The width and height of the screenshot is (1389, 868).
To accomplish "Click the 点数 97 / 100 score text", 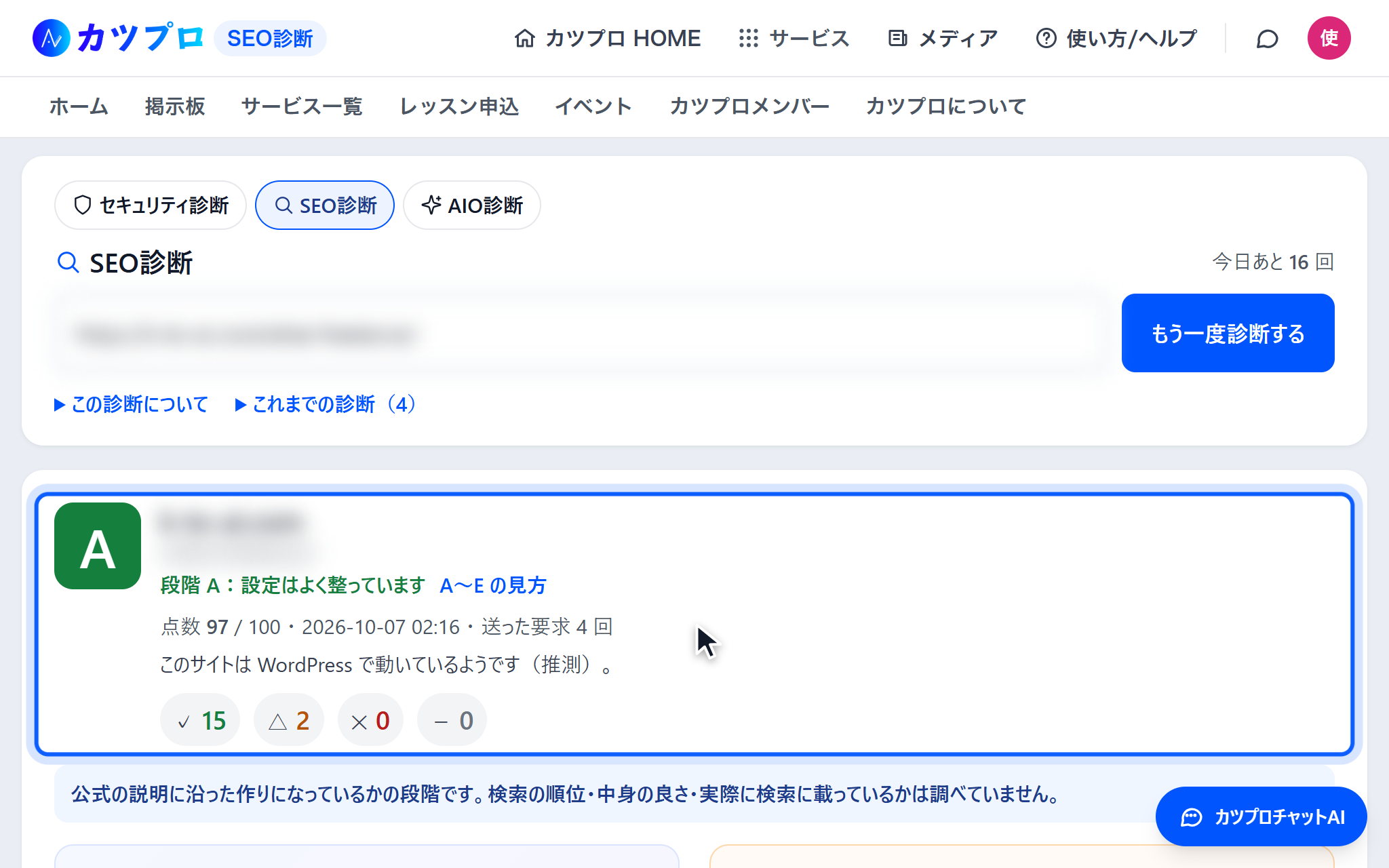I will pyautogui.click(x=220, y=627).
